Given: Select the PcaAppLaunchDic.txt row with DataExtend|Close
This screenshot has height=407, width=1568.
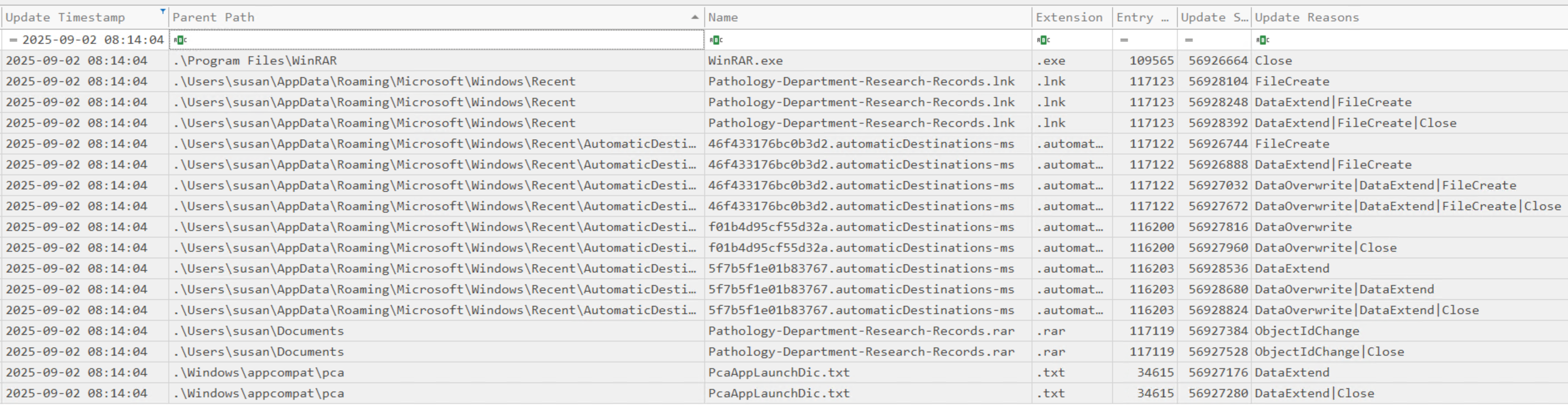Looking at the screenshot, I should tap(779, 394).
